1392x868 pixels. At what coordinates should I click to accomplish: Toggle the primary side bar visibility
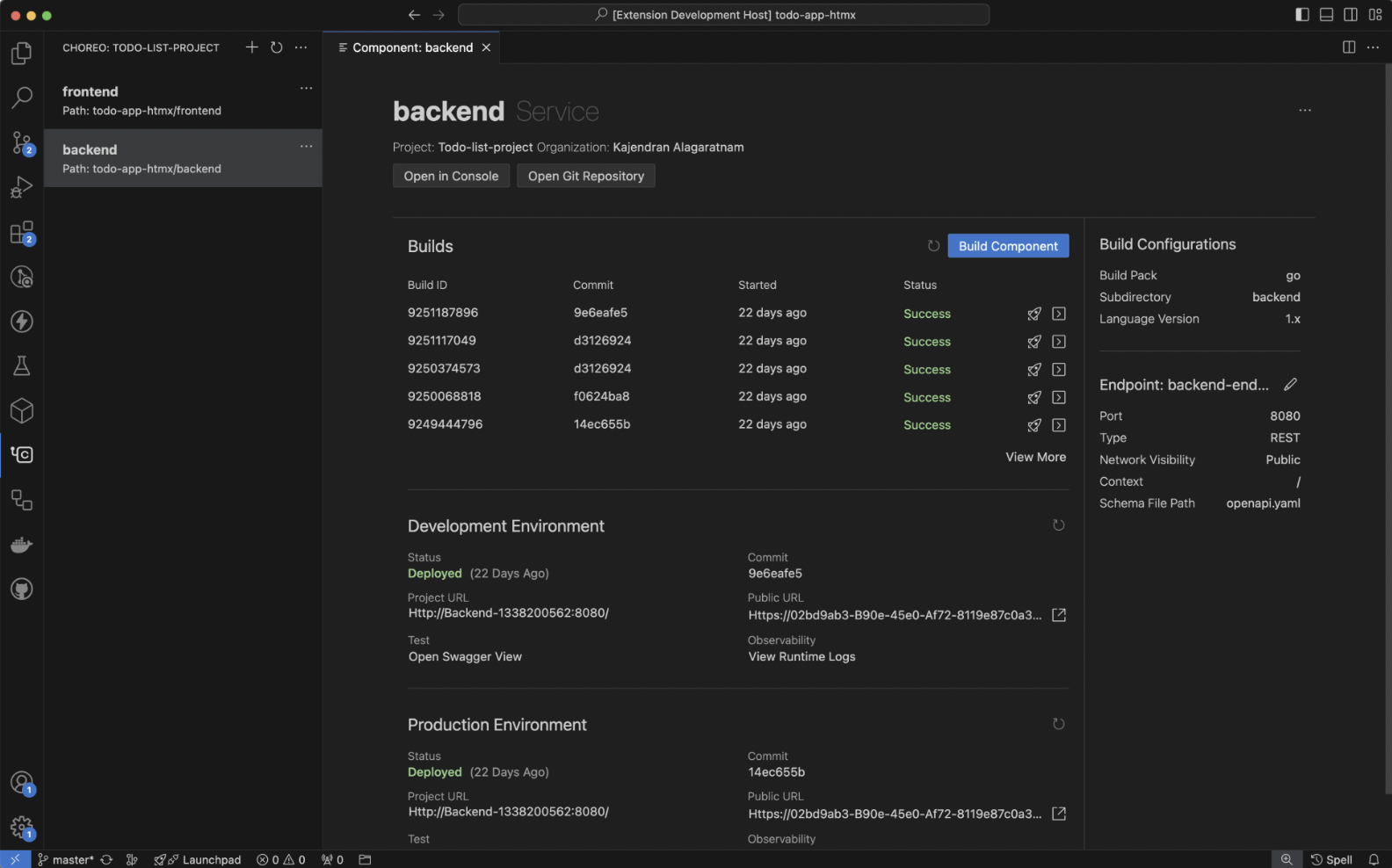tap(1302, 15)
